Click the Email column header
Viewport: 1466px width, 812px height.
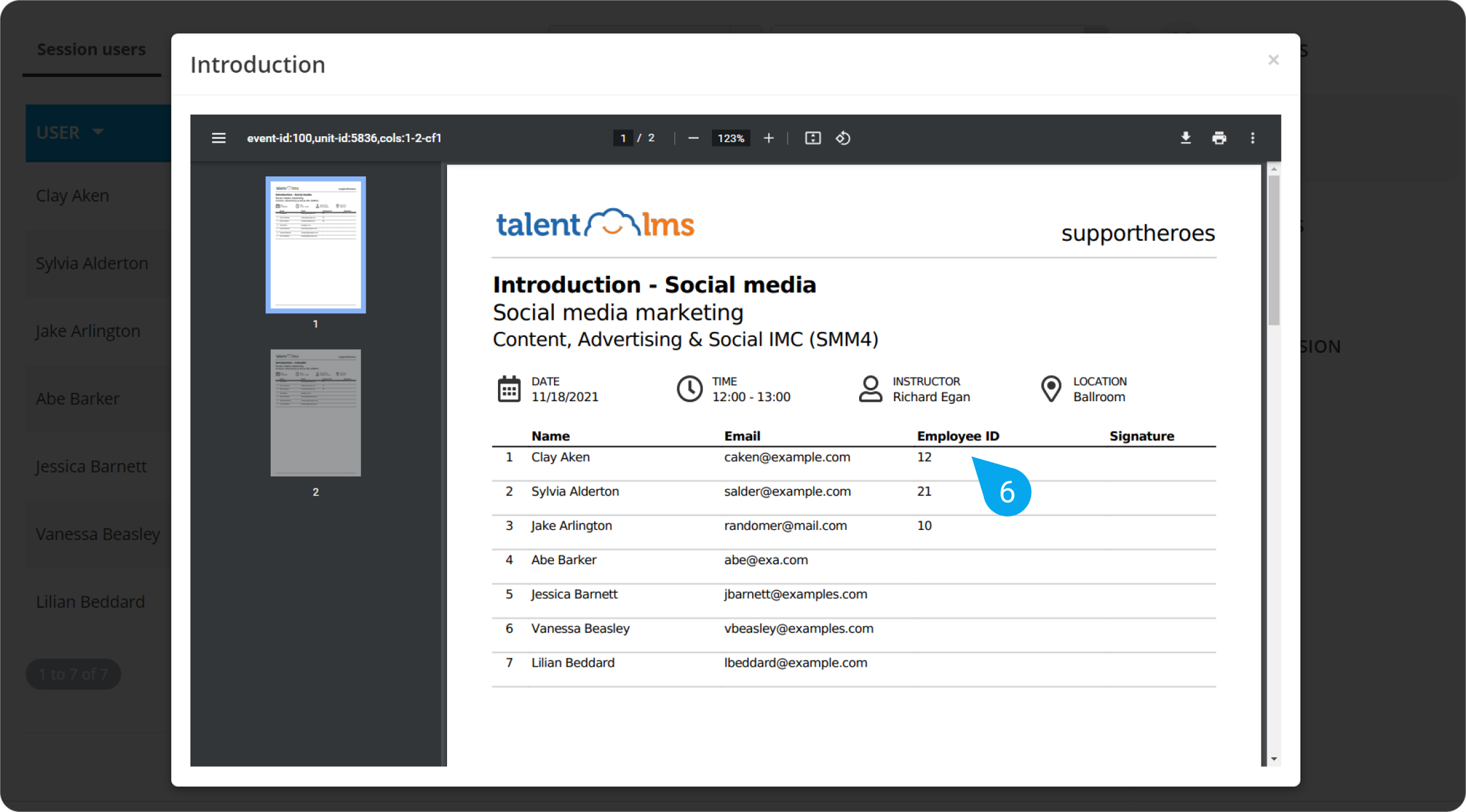(x=743, y=436)
